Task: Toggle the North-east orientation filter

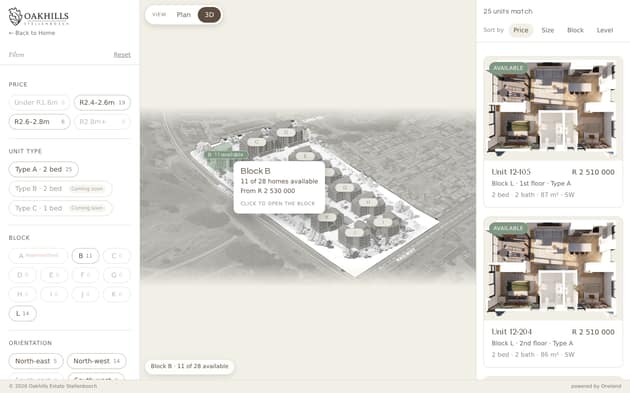Action: click(x=36, y=361)
